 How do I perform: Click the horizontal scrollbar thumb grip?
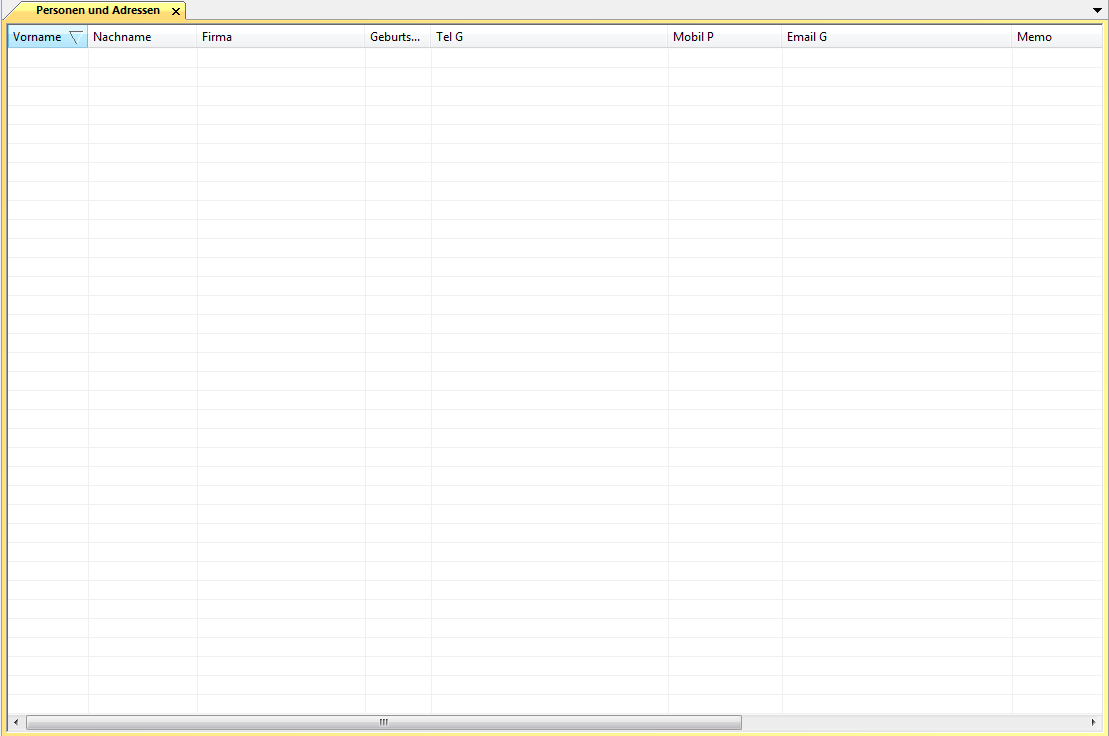[383, 722]
